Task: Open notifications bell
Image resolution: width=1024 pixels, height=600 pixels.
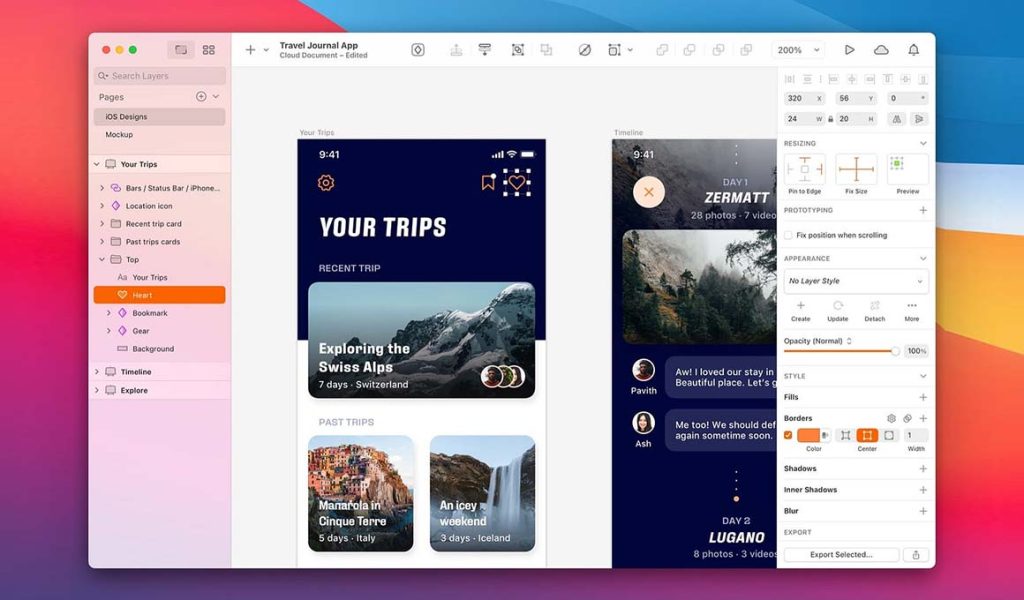Action: pos(914,50)
